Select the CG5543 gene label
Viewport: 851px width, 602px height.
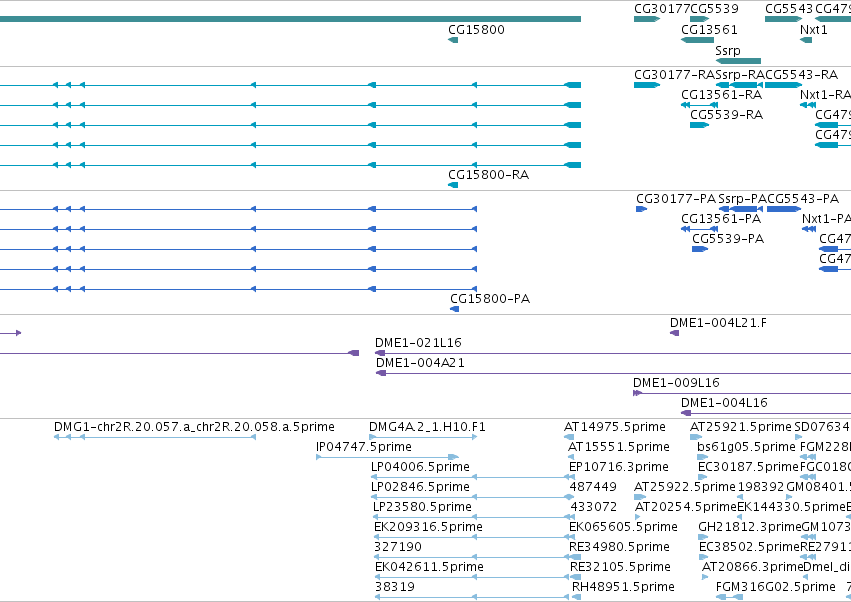[x=789, y=9]
